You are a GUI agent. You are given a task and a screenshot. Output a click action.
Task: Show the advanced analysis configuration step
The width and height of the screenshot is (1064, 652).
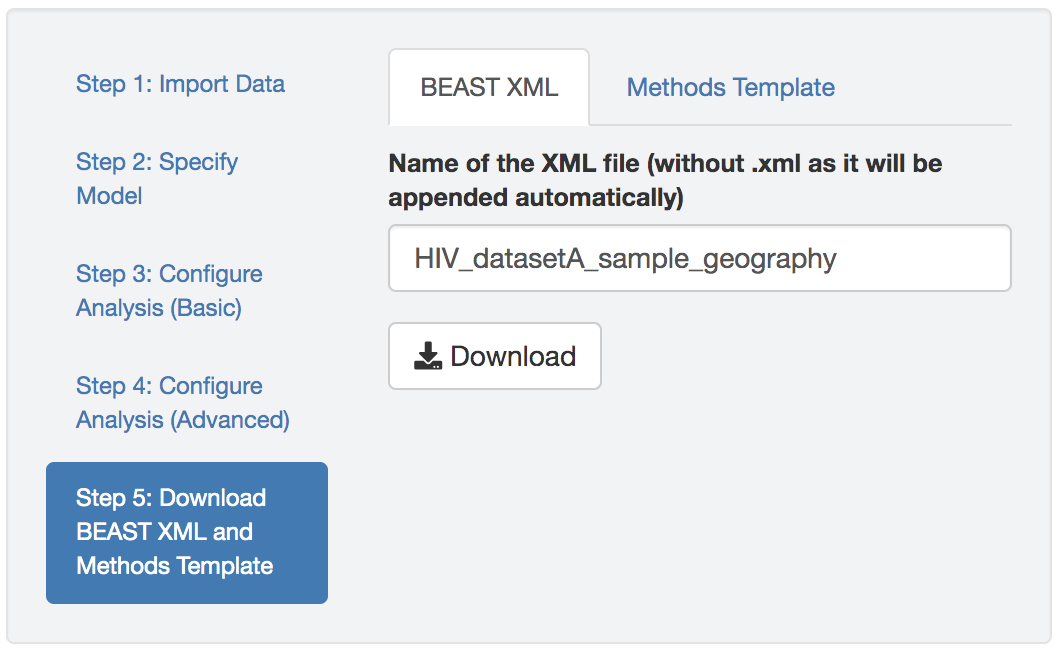click(183, 402)
